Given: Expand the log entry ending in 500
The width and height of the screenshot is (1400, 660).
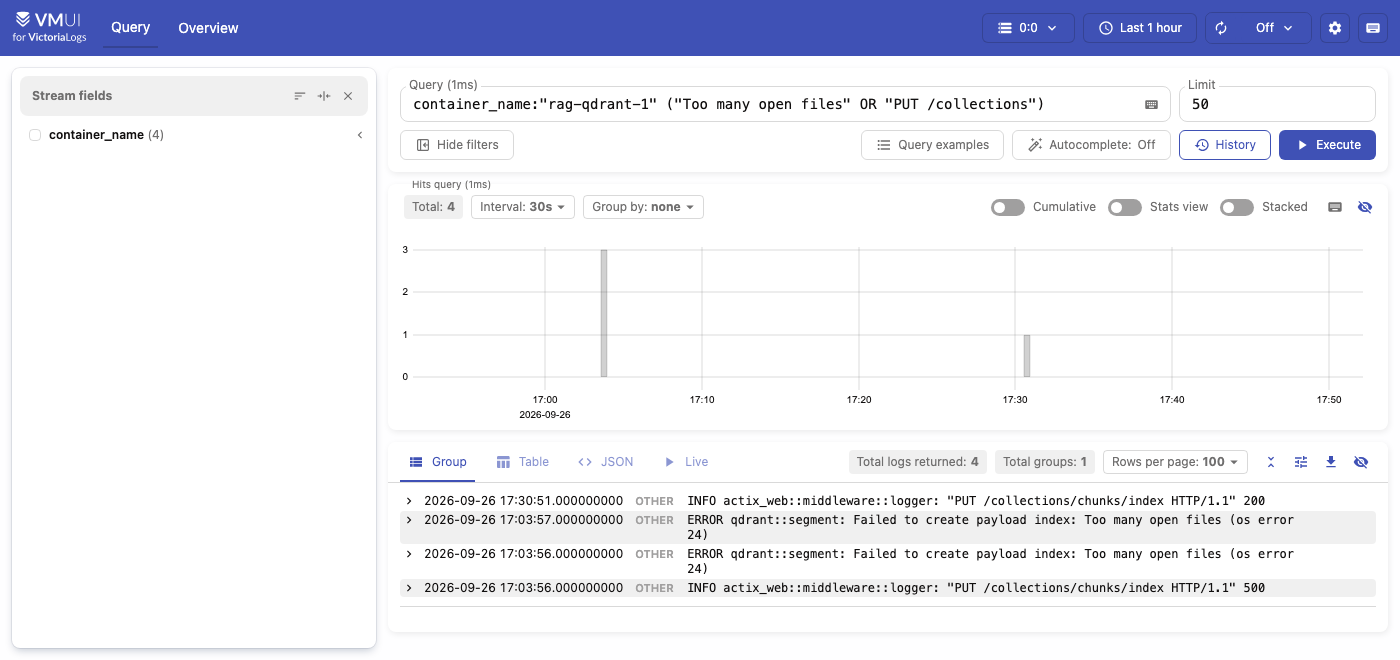Looking at the screenshot, I should (x=409, y=588).
